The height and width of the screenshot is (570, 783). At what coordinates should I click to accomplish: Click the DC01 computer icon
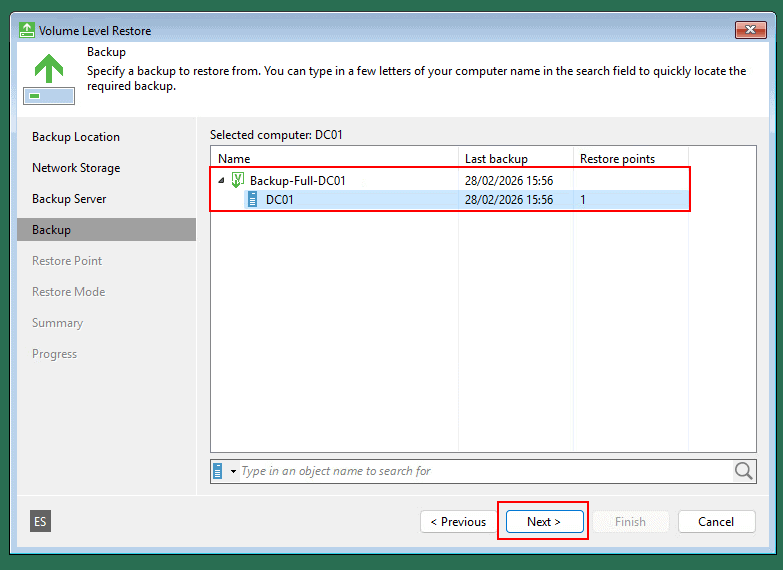pos(253,200)
